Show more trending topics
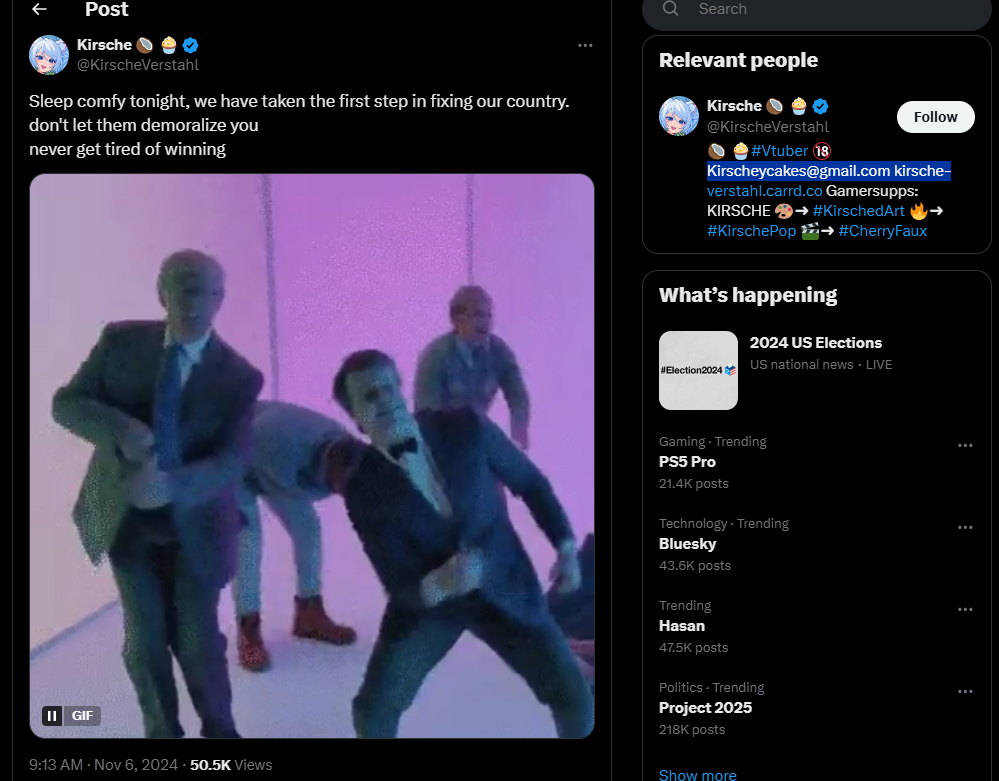The width and height of the screenshot is (999, 781). (x=697, y=774)
